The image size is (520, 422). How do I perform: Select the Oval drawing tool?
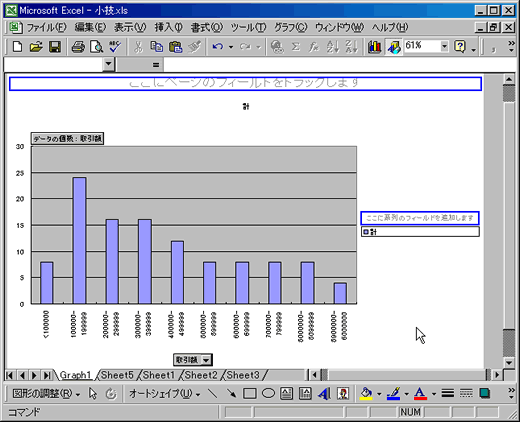(268, 394)
